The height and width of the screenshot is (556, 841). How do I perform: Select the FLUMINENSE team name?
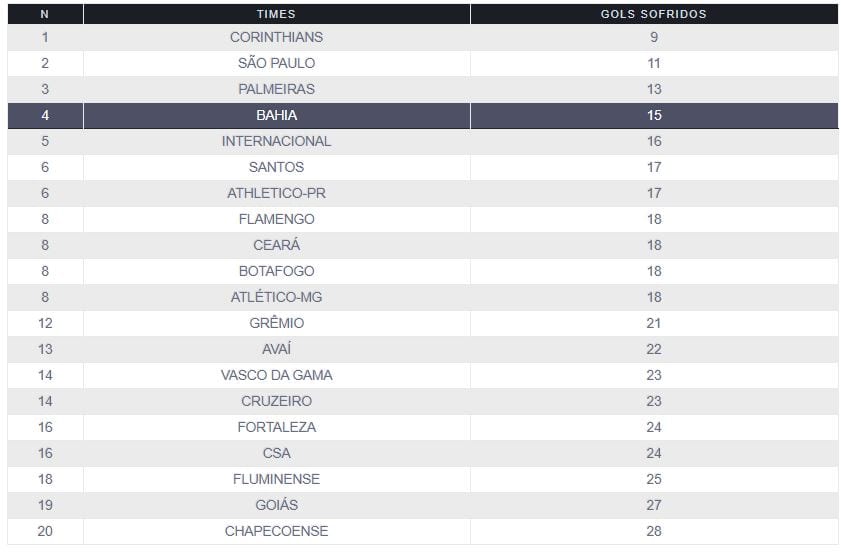pyautogui.click(x=276, y=479)
